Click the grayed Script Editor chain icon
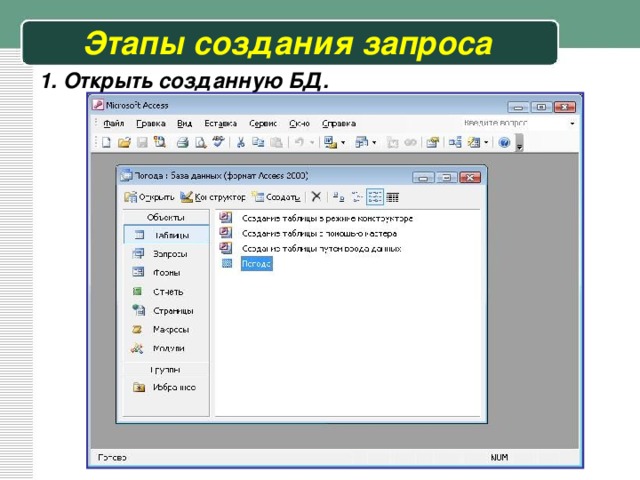Screen dimensions: 640x480 coord(410,142)
